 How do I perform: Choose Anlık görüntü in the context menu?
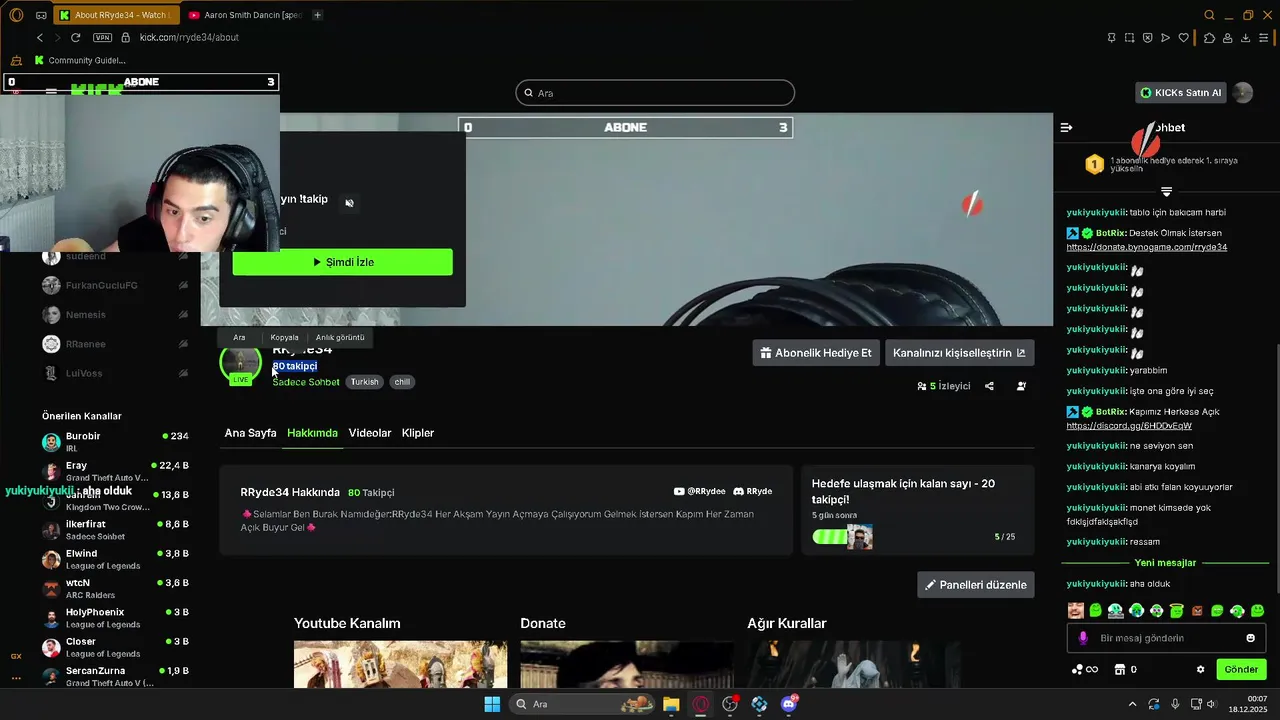click(340, 337)
